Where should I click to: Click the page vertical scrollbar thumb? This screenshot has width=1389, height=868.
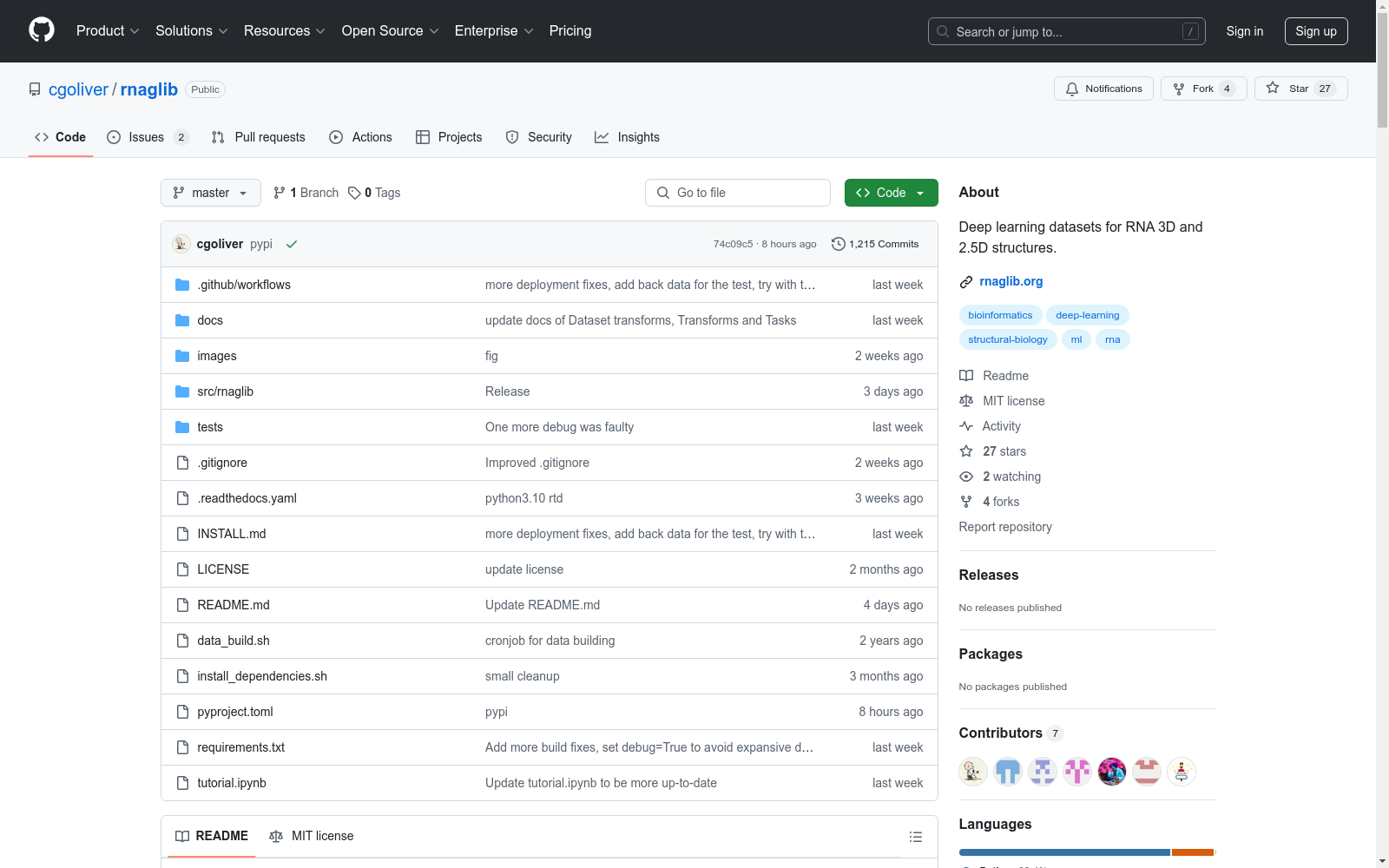tap(1382, 69)
